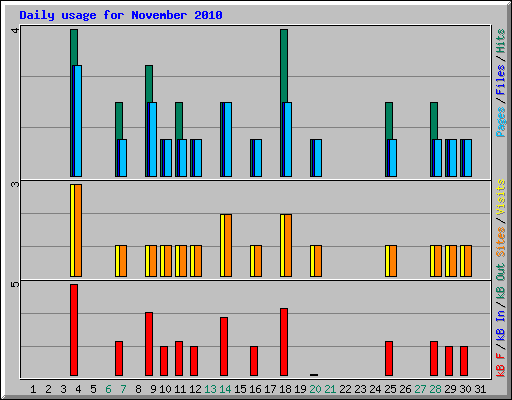Viewport: 512px width, 400px height.
Task: Click day label 10 on the axis
Action: (165, 389)
